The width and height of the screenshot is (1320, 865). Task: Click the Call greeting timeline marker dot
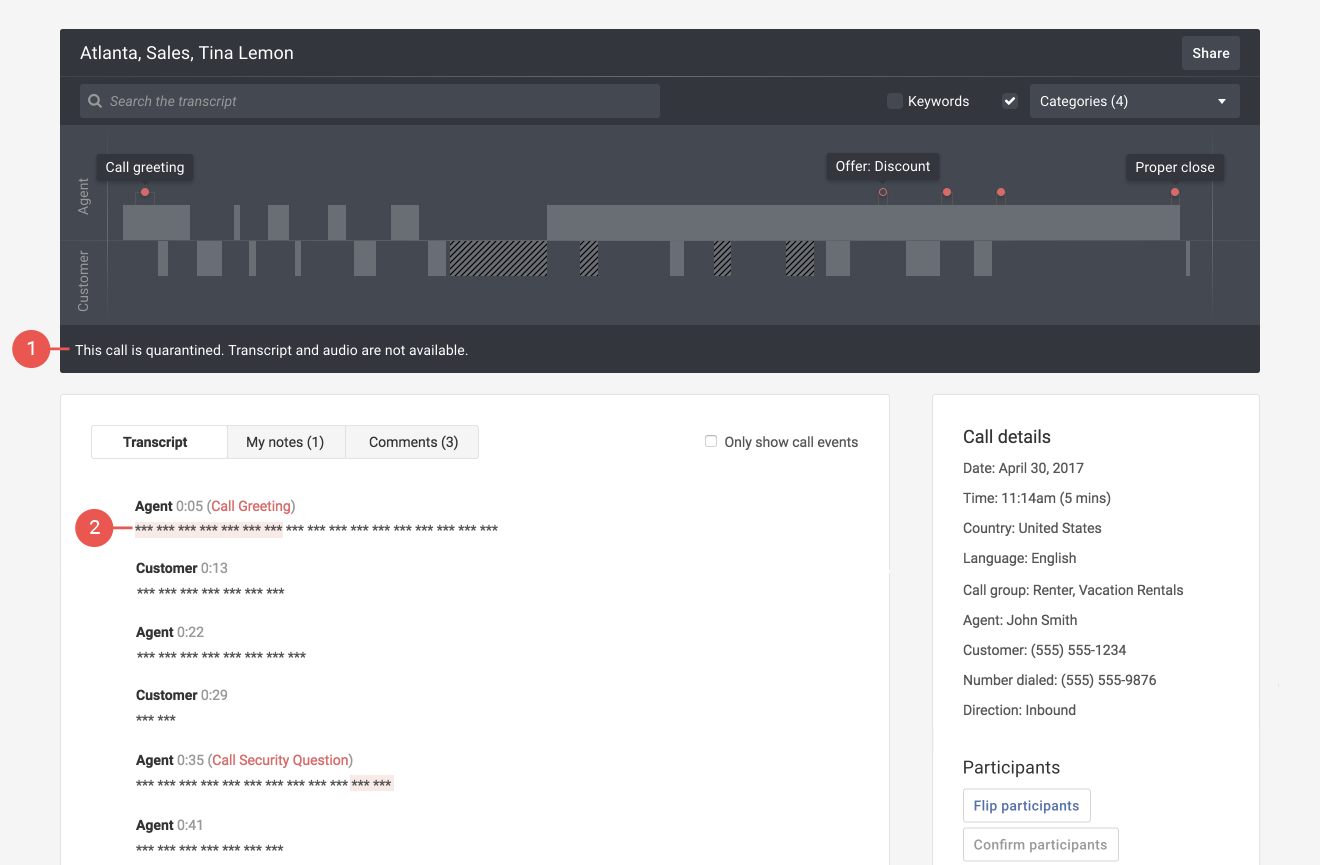[x=145, y=192]
